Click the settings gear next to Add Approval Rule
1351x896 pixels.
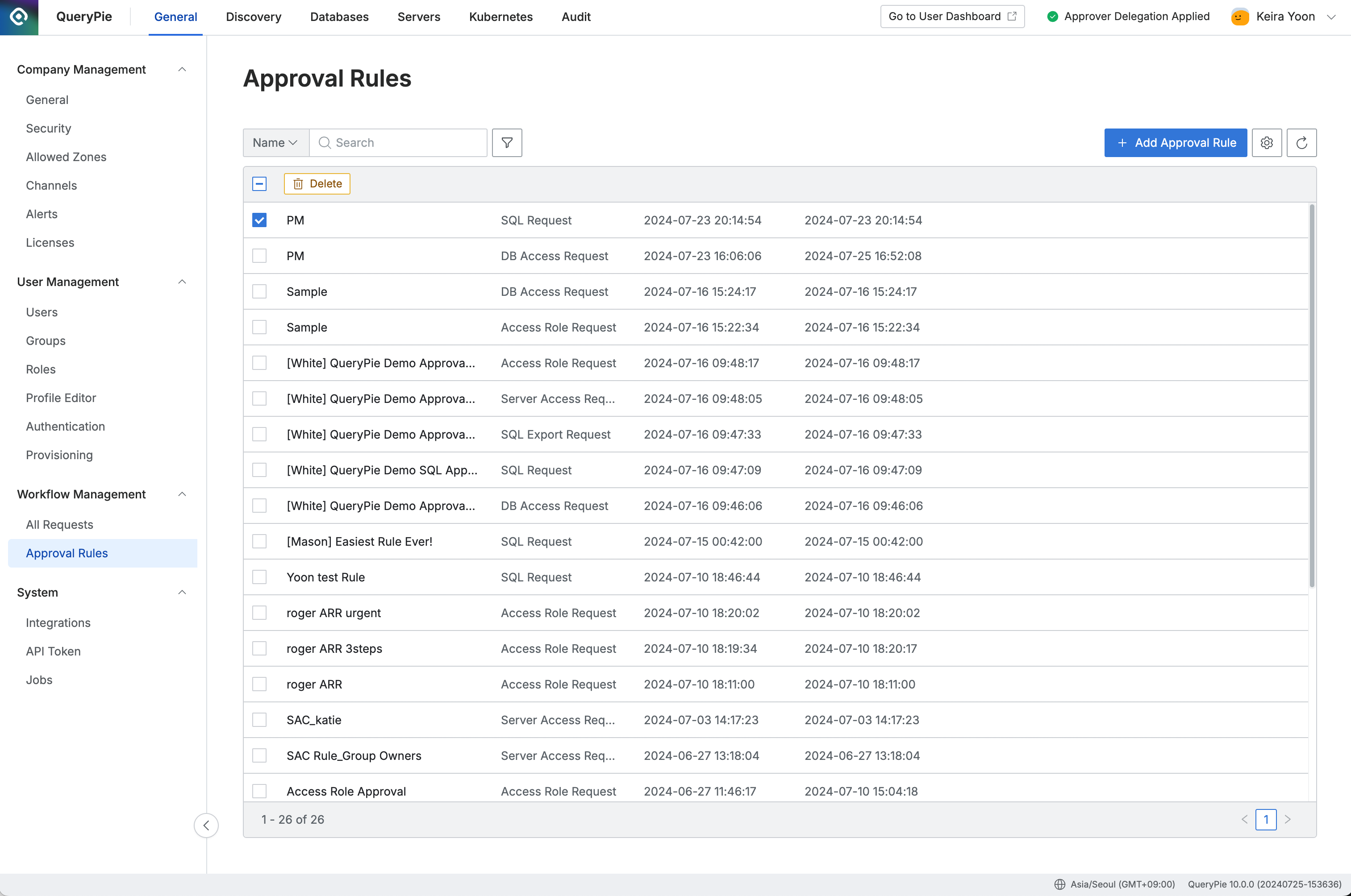pos(1266,142)
